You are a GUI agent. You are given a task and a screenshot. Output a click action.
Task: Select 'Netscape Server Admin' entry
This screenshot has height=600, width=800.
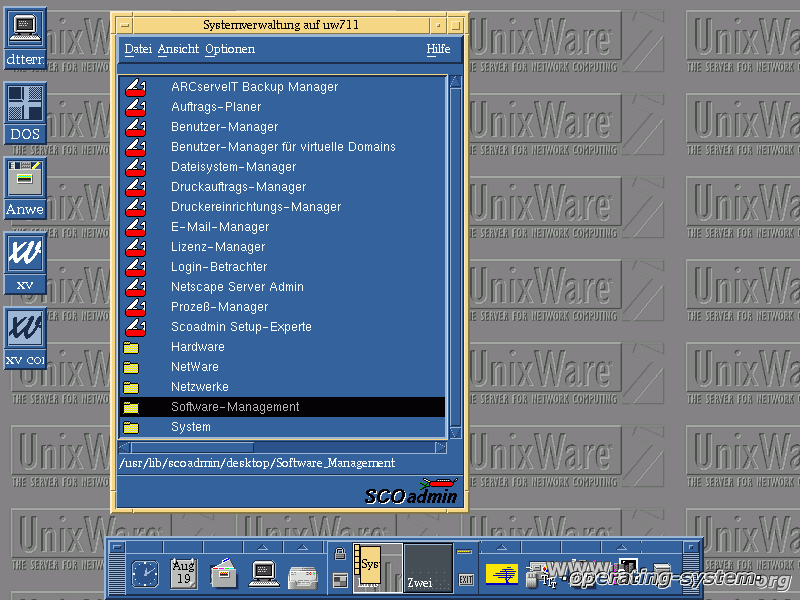[x=282, y=287]
